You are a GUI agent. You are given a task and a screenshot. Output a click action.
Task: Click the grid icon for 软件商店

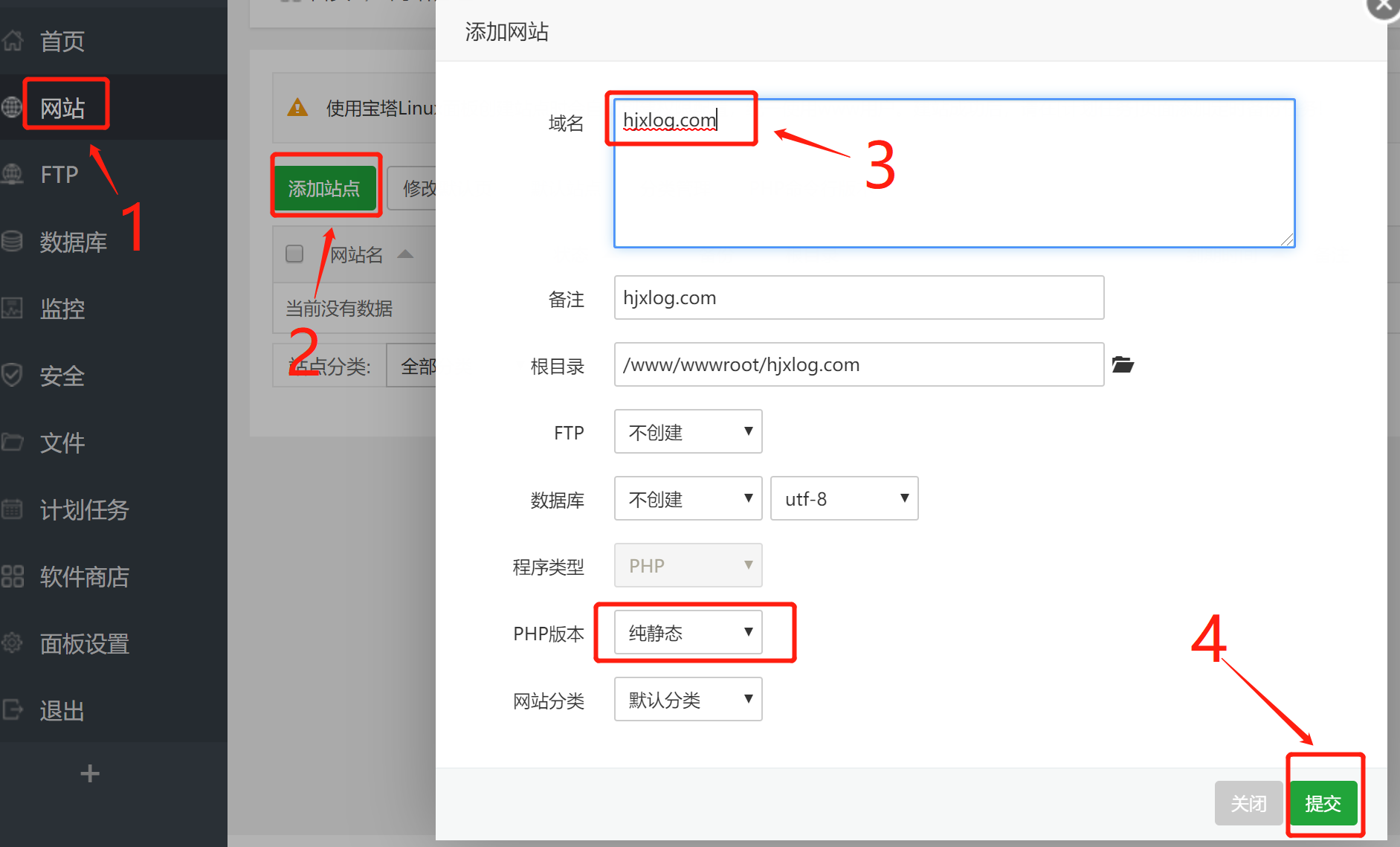point(12,576)
